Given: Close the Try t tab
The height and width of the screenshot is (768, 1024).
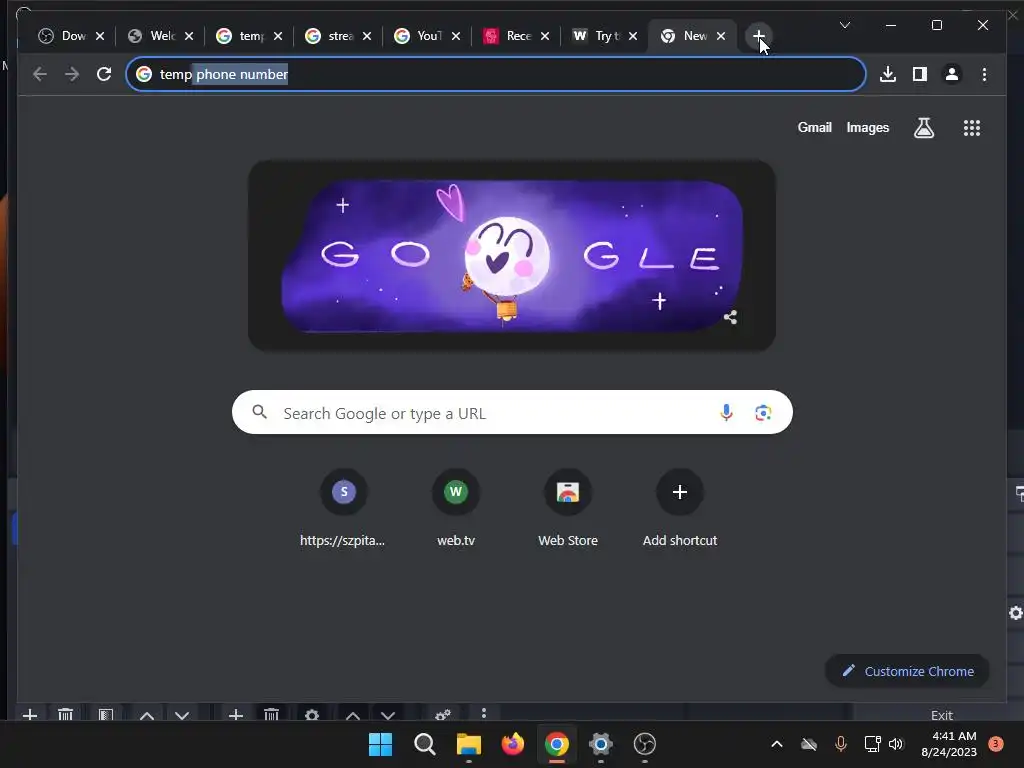Looking at the screenshot, I should point(633,36).
